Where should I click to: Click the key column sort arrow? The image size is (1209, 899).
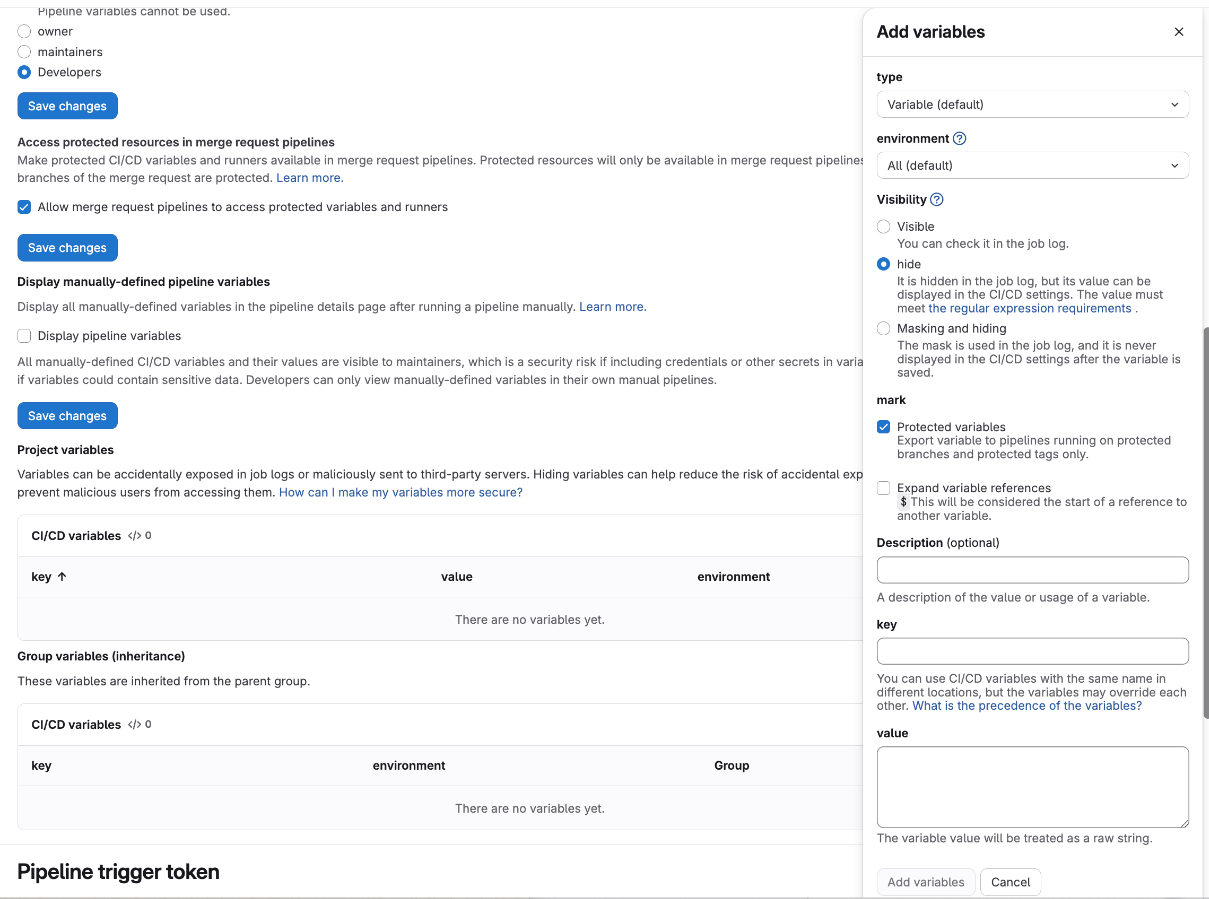click(x=62, y=577)
